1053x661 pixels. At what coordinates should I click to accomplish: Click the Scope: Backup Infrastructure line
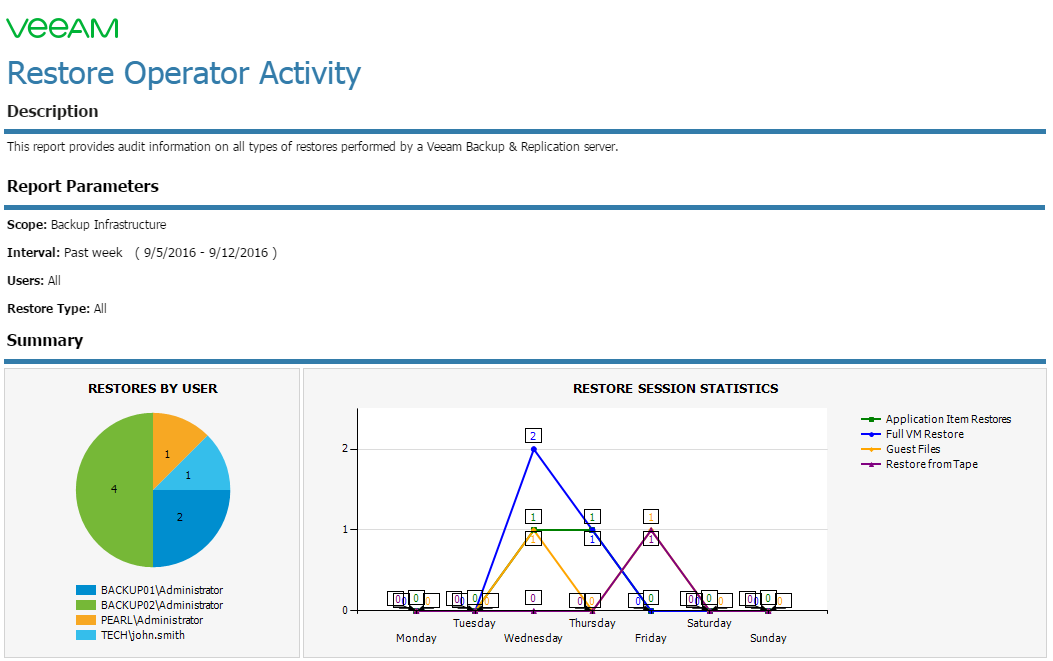click(87, 225)
